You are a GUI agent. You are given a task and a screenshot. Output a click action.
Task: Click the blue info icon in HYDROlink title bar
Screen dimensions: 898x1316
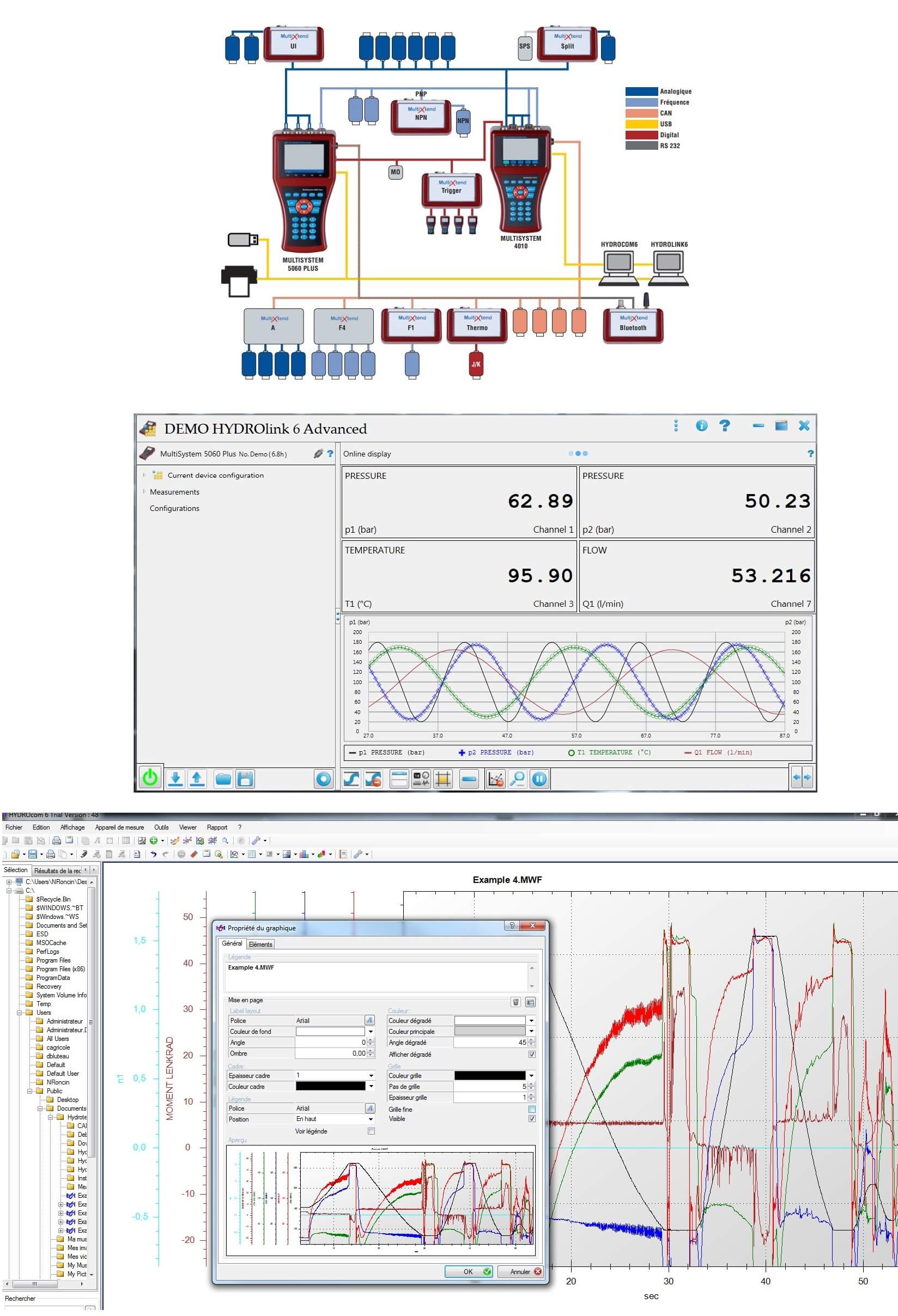[701, 426]
